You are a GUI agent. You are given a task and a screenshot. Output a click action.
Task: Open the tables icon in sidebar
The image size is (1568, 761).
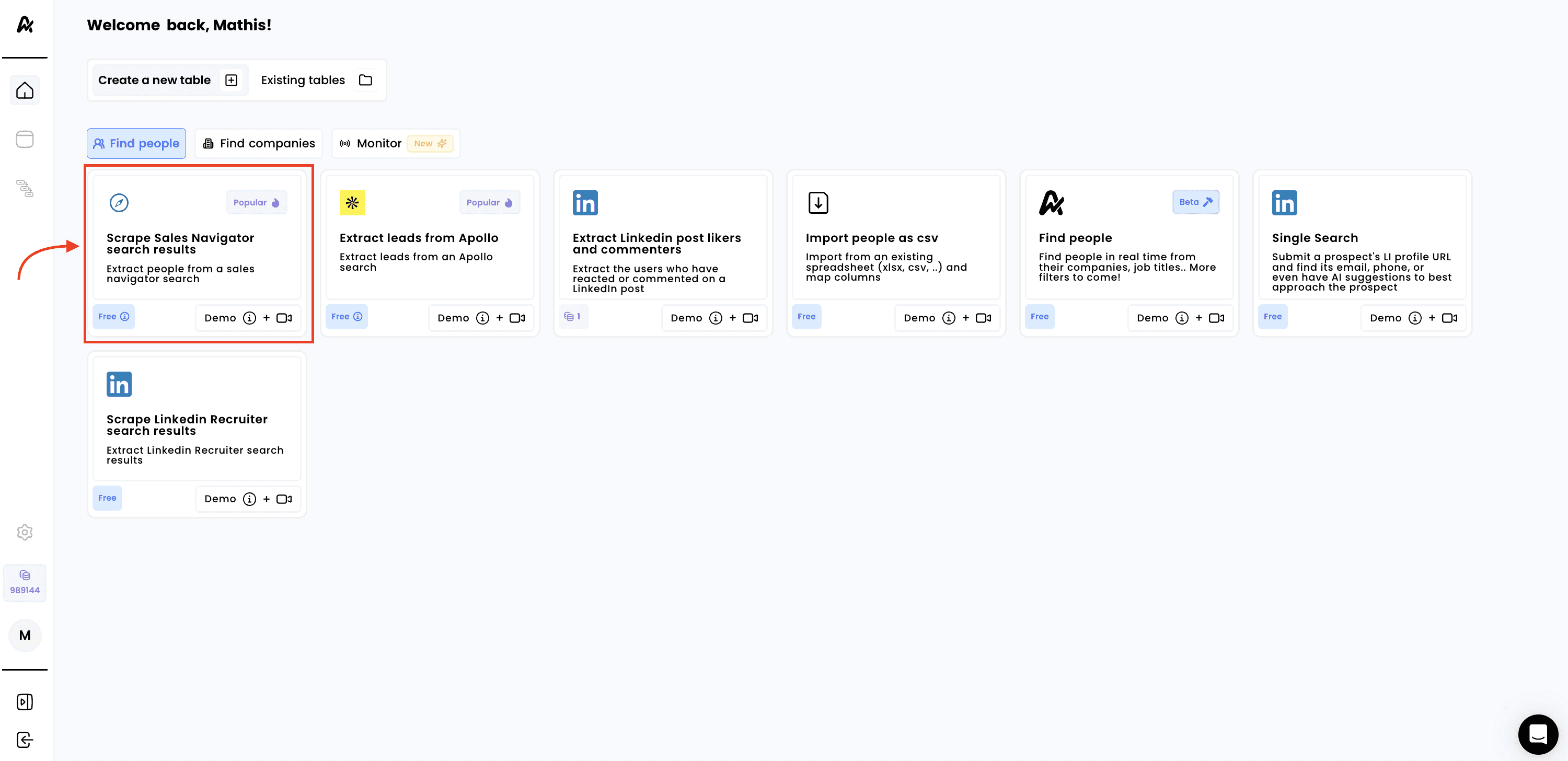[x=25, y=140]
